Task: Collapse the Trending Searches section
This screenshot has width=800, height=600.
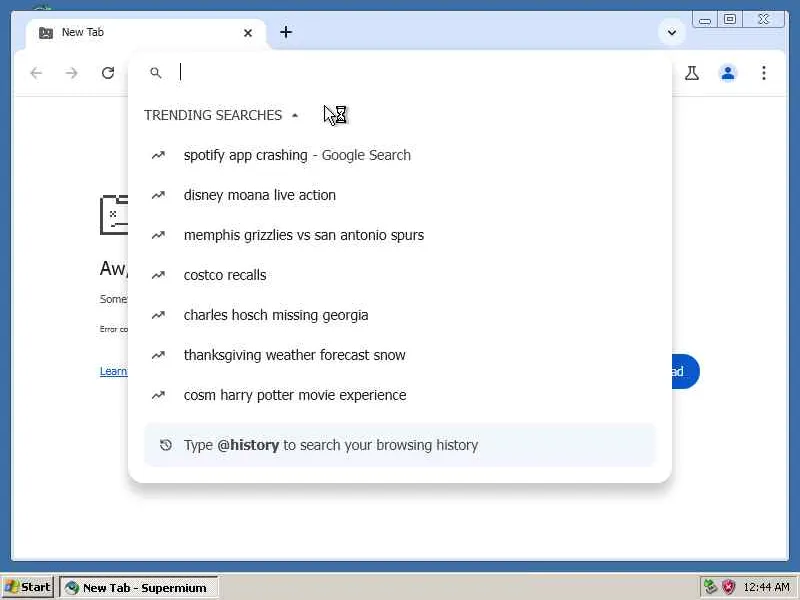Action: (x=295, y=115)
